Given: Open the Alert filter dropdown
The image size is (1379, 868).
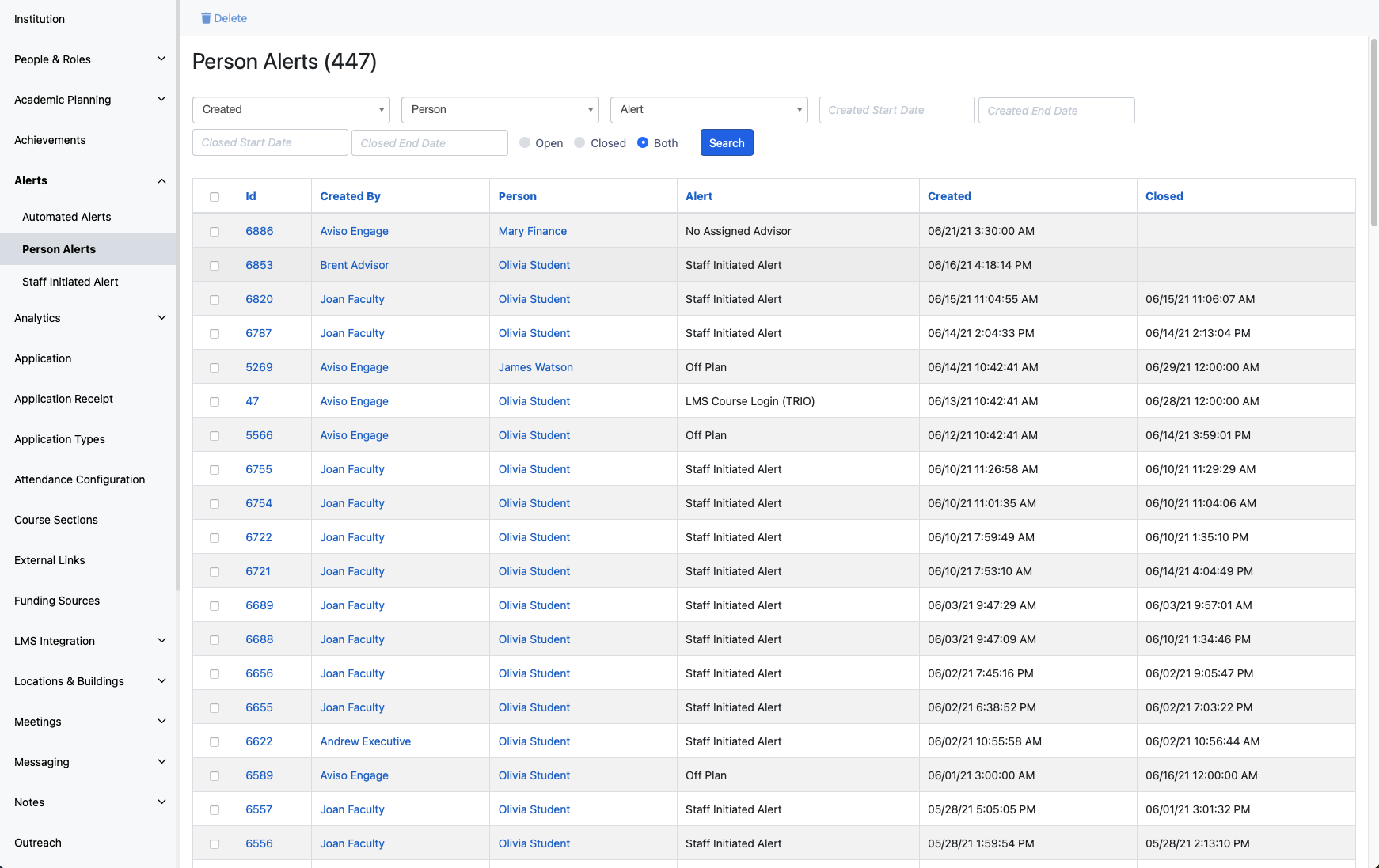Looking at the screenshot, I should point(709,110).
